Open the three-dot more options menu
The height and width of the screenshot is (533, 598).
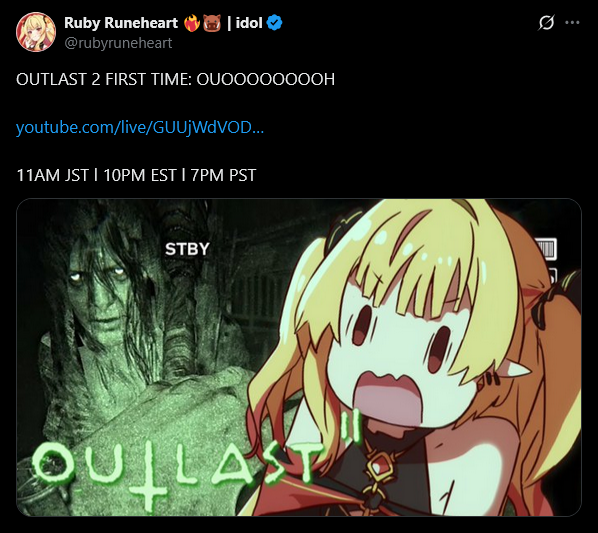pyautogui.click(x=572, y=23)
